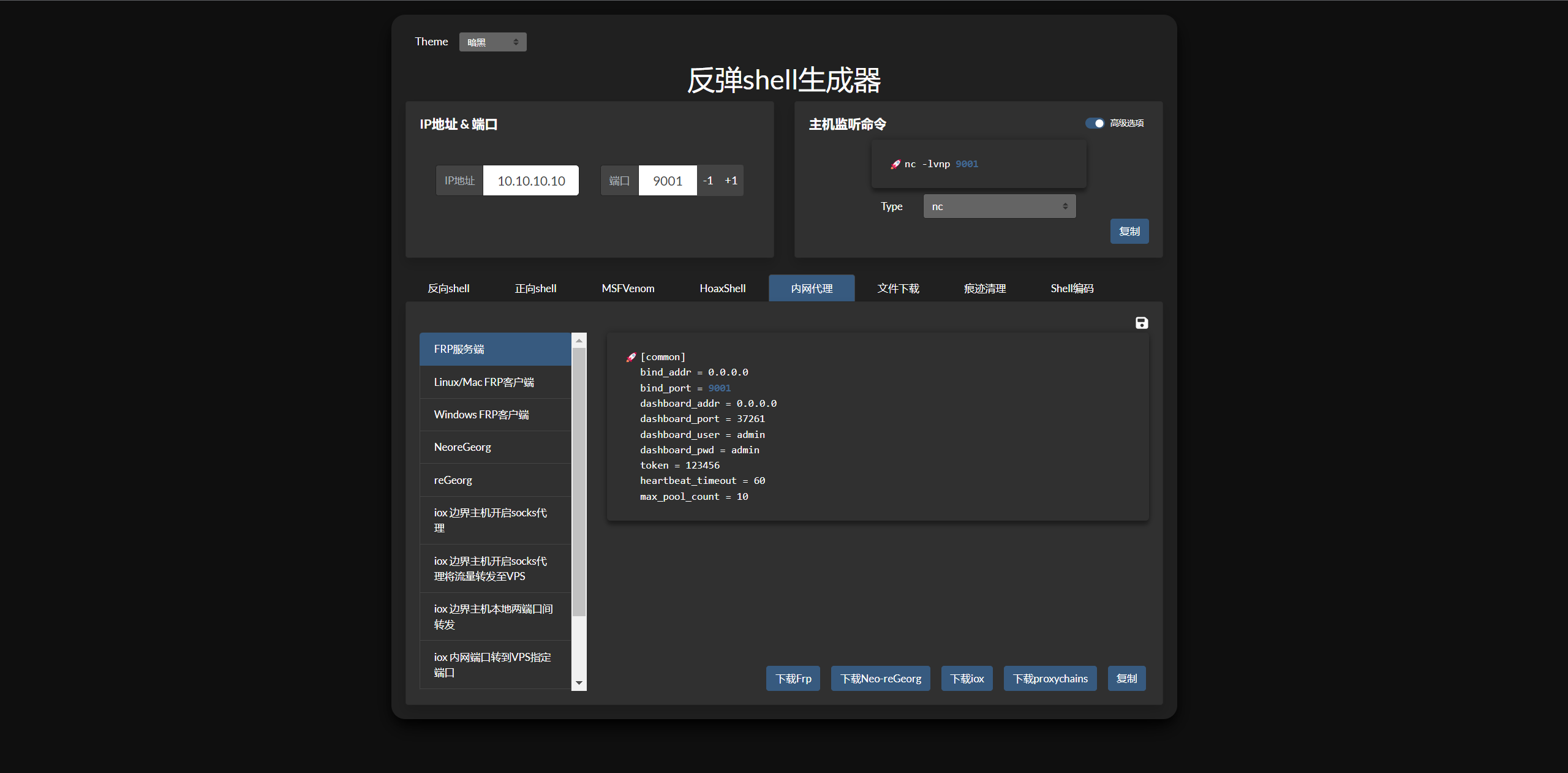Copy the FRP config with bottom 复制 button
Screen dimensions: 1568x773
coord(1126,678)
